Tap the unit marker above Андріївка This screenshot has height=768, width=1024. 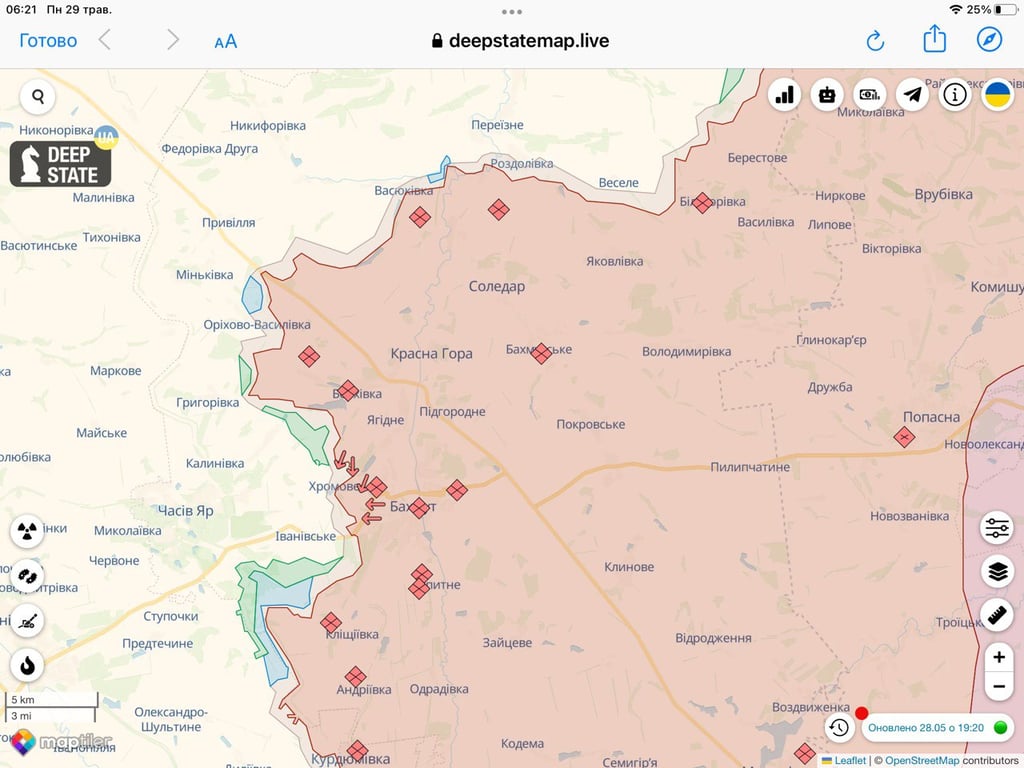355,677
